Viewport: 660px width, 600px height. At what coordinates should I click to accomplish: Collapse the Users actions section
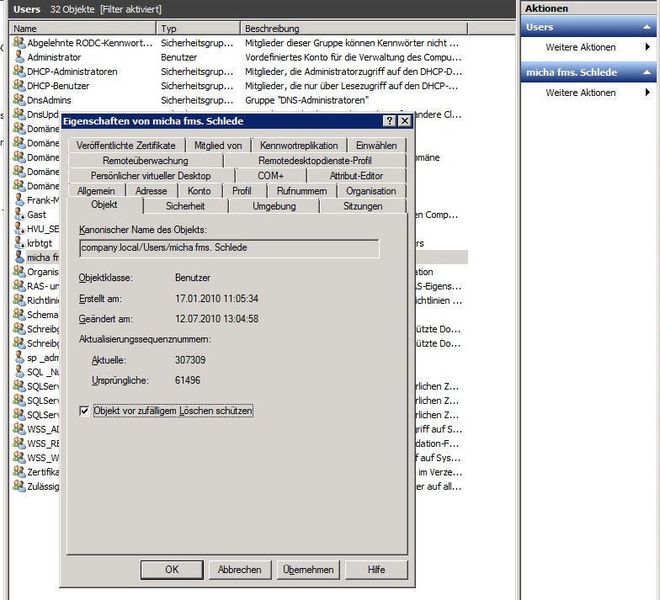[647, 27]
